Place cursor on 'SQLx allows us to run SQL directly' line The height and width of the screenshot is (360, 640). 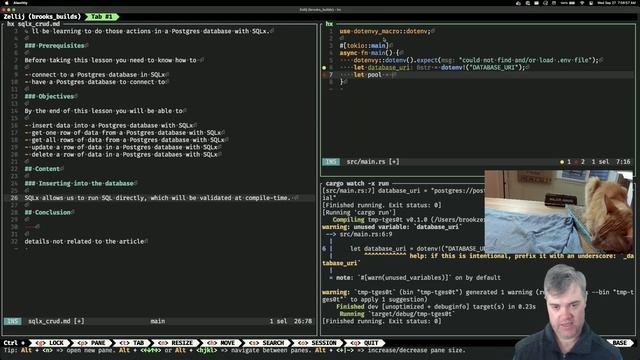[159, 198]
